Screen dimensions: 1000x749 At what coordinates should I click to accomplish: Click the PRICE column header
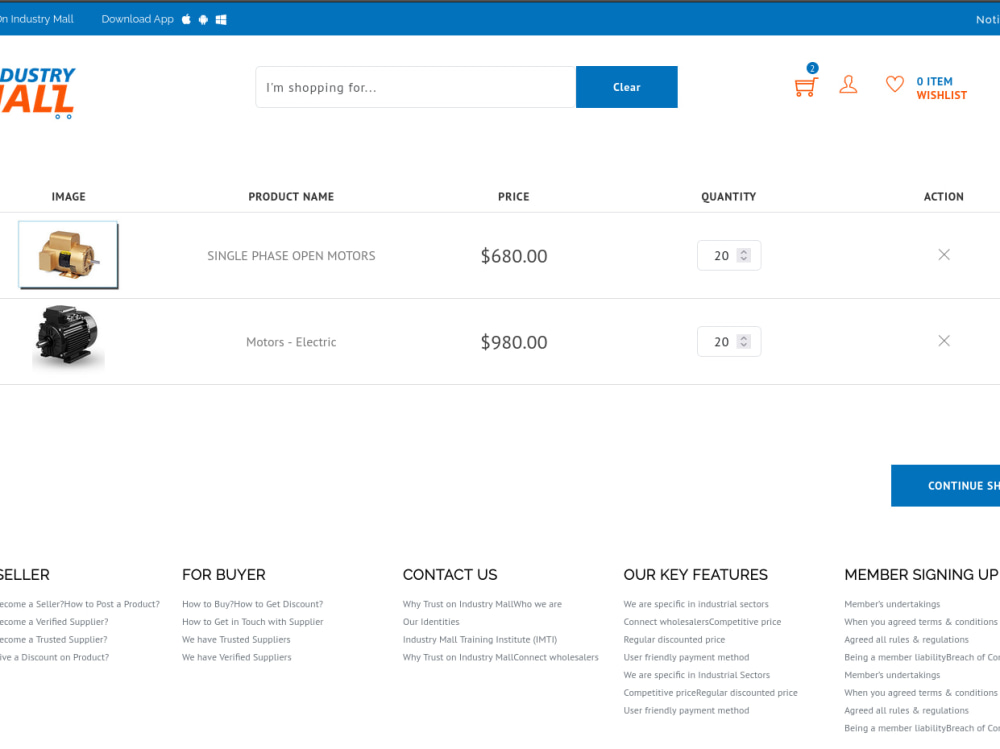(513, 197)
